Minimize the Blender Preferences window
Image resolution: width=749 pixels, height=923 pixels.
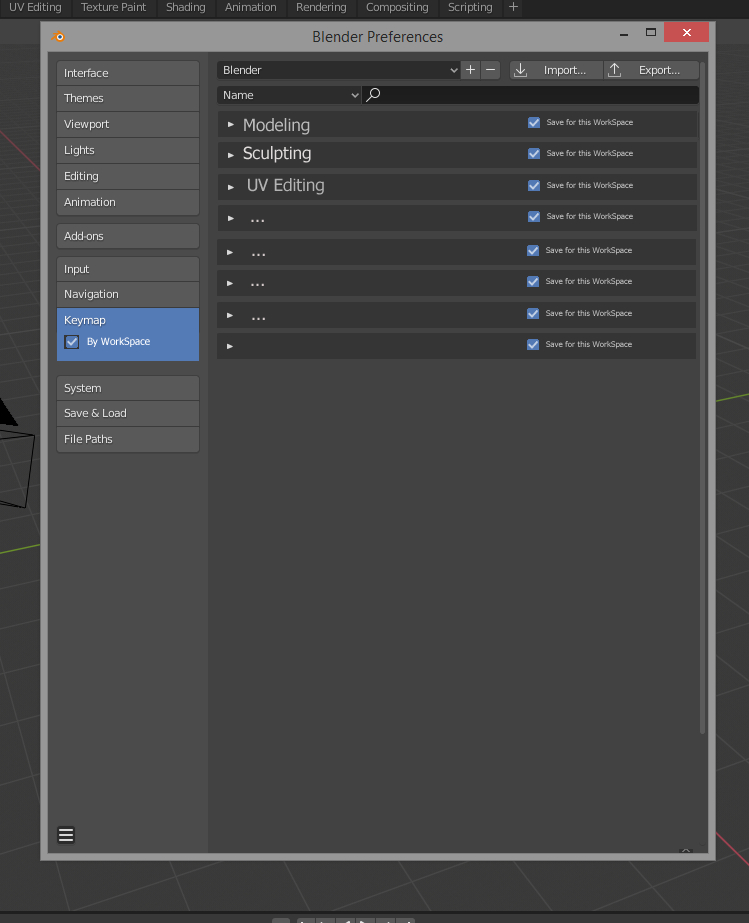[624, 34]
